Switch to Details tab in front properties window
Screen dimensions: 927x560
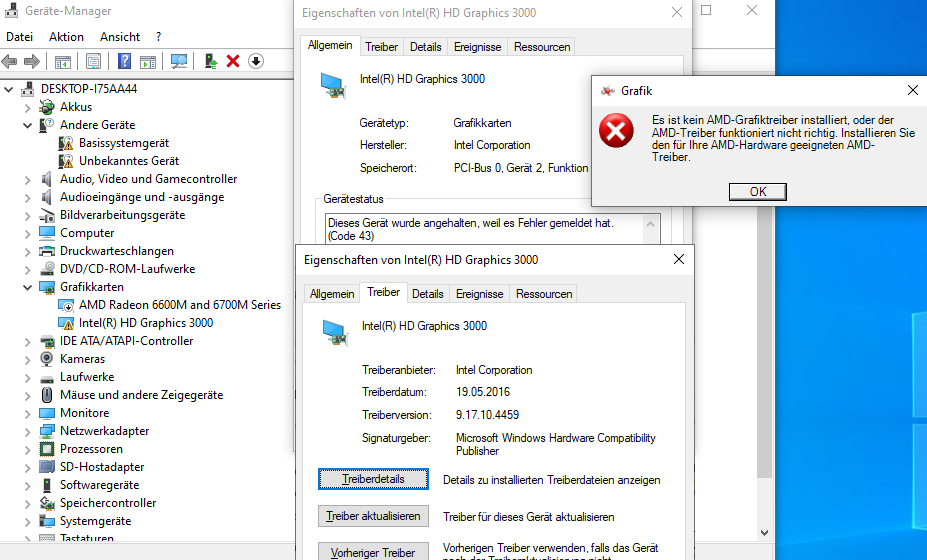(x=427, y=294)
